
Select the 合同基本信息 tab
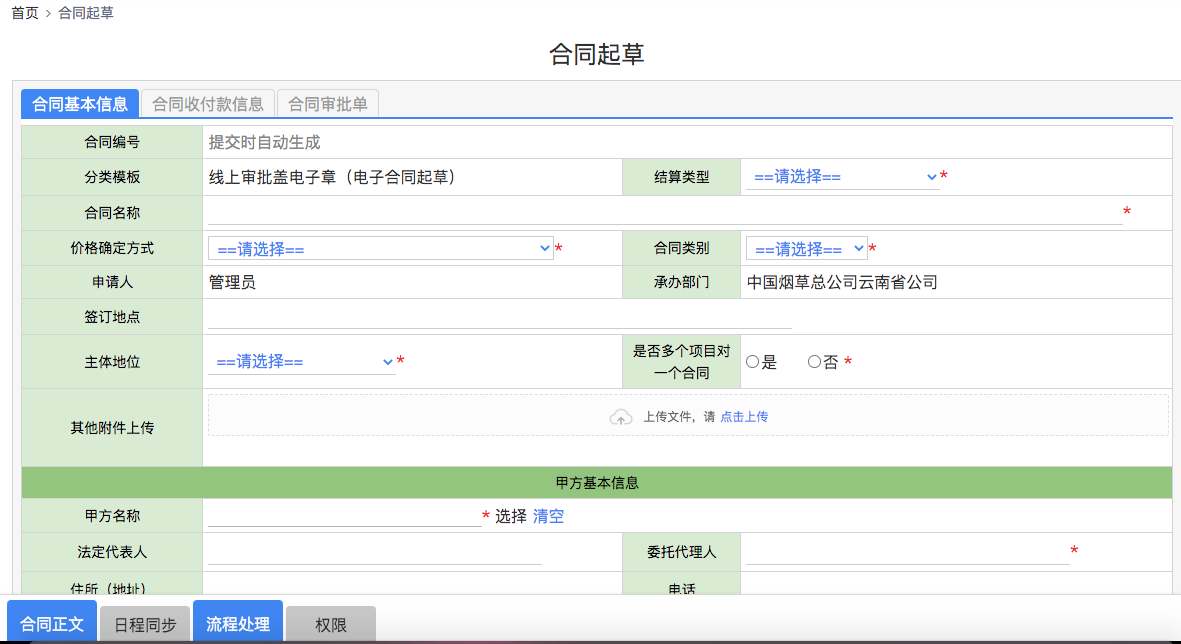point(80,104)
